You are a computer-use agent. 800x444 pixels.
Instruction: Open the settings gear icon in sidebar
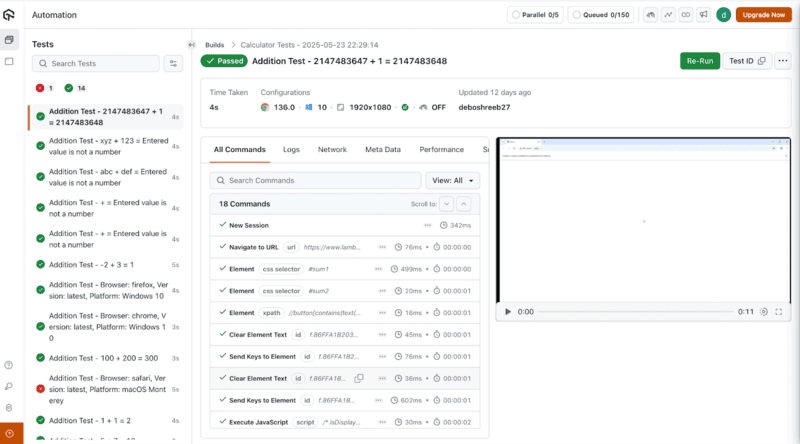pos(9,408)
